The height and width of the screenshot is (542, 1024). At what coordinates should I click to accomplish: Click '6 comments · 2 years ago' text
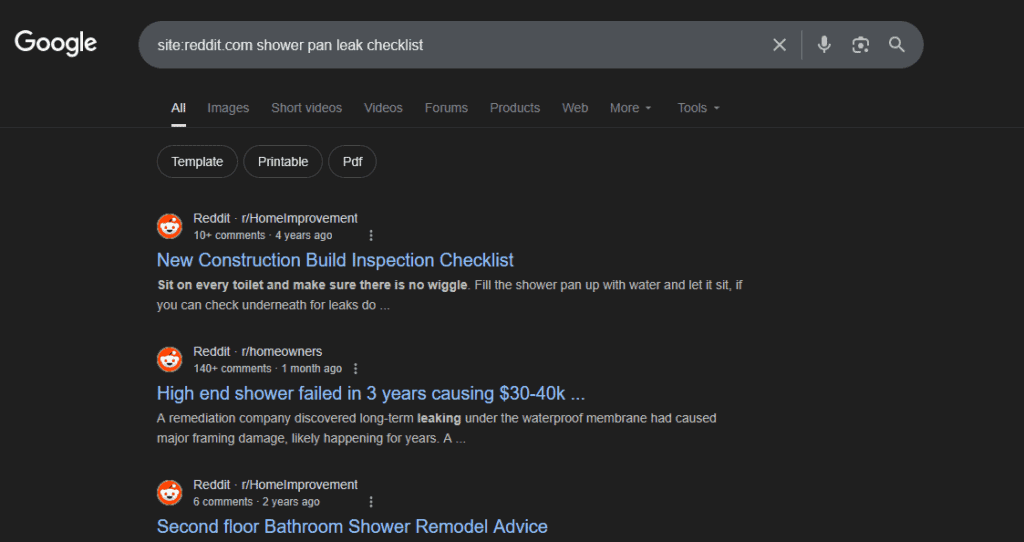pyautogui.click(x=256, y=502)
